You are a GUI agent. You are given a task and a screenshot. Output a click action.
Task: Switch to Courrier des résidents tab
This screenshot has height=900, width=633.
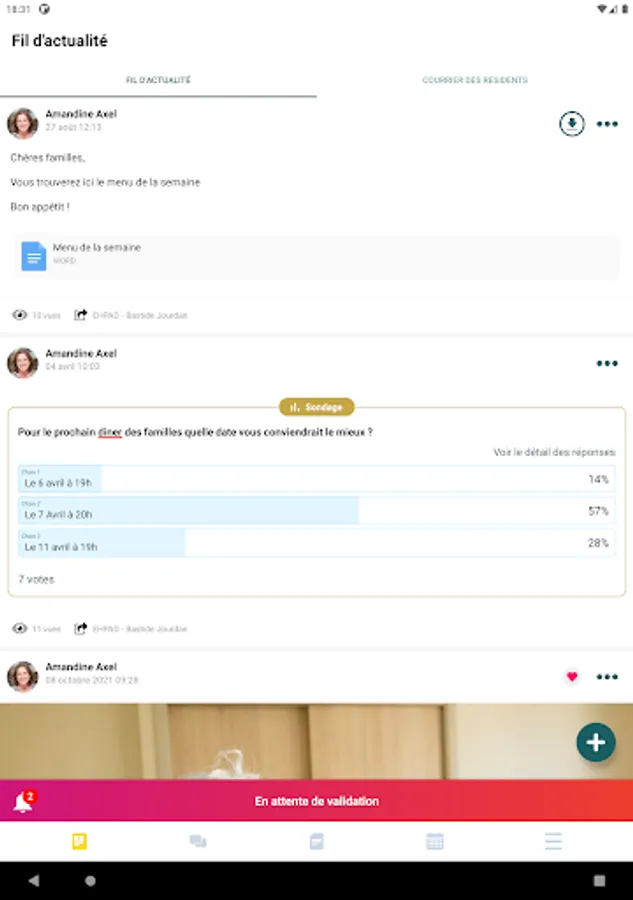coord(475,80)
